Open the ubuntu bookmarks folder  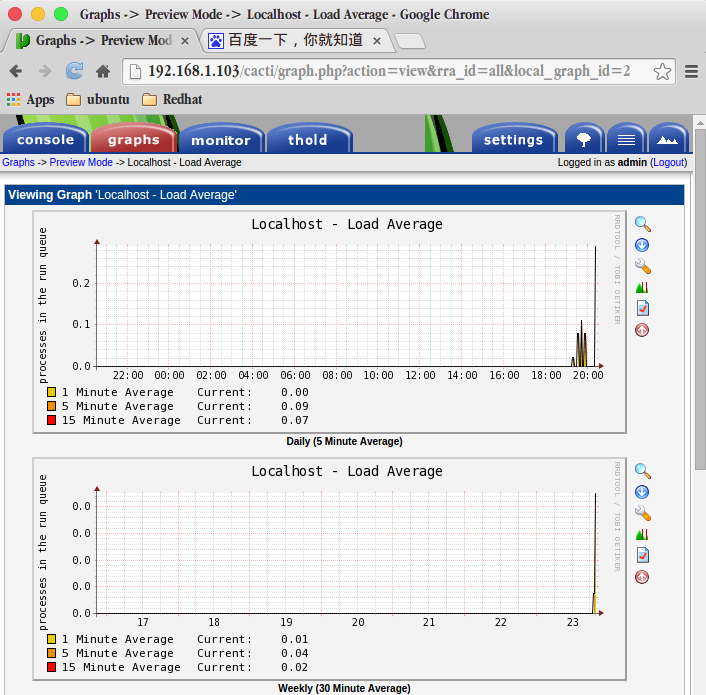click(x=98, y=99)
